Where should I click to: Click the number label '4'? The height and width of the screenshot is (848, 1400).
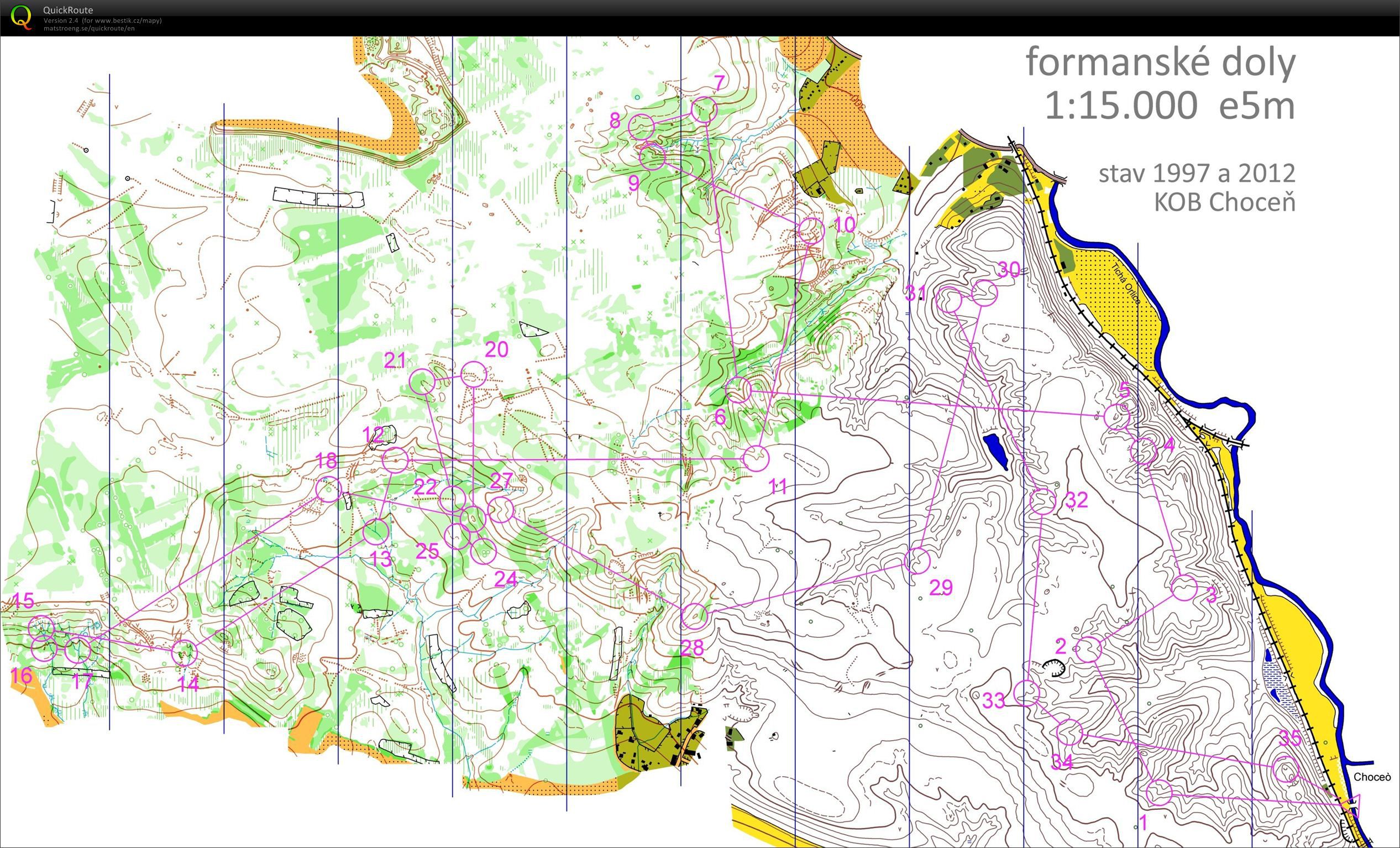[x=1169, y=445]
